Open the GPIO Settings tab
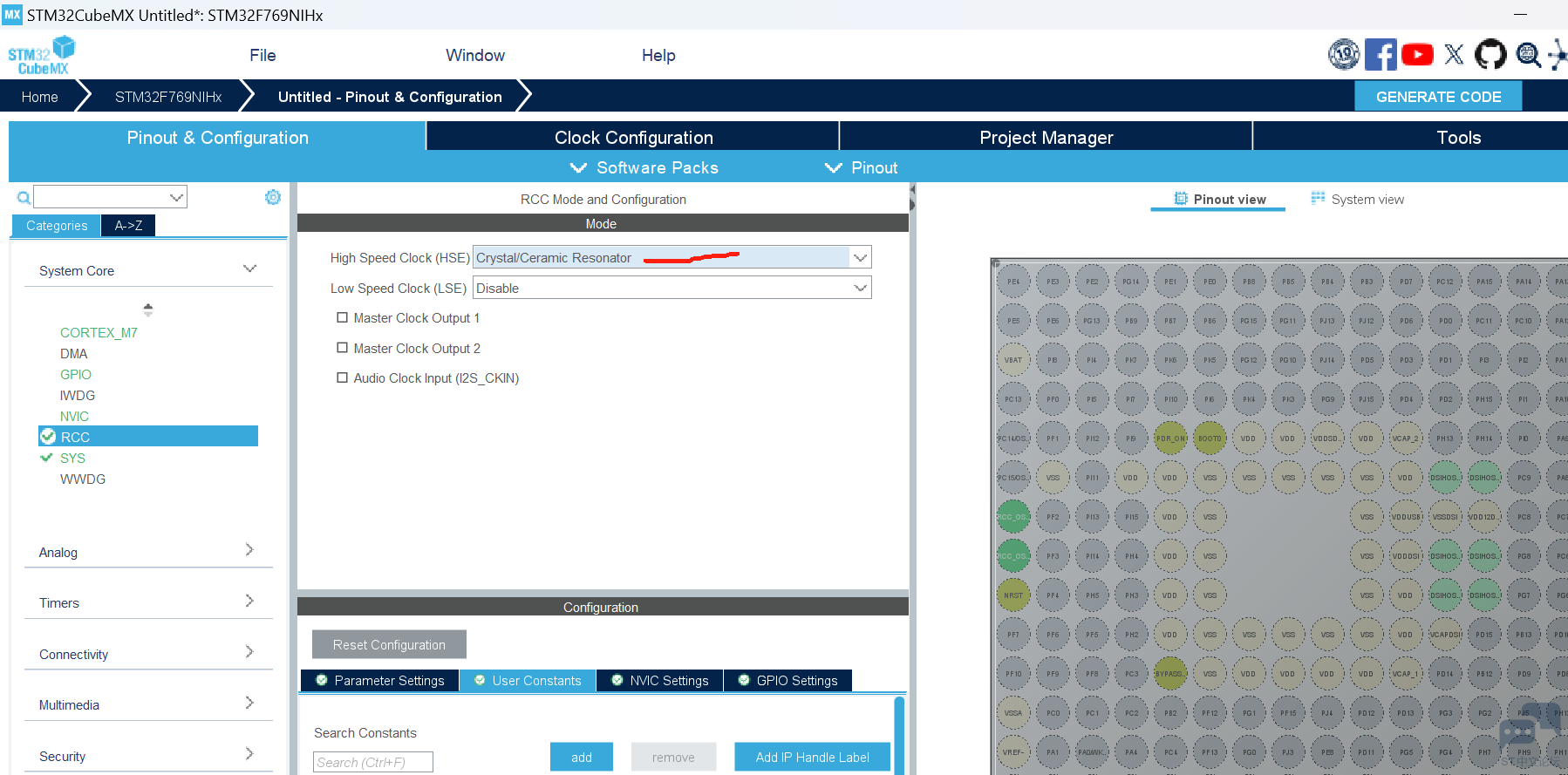The width and height of the screenshot is (1568, 775). point(788,680)
